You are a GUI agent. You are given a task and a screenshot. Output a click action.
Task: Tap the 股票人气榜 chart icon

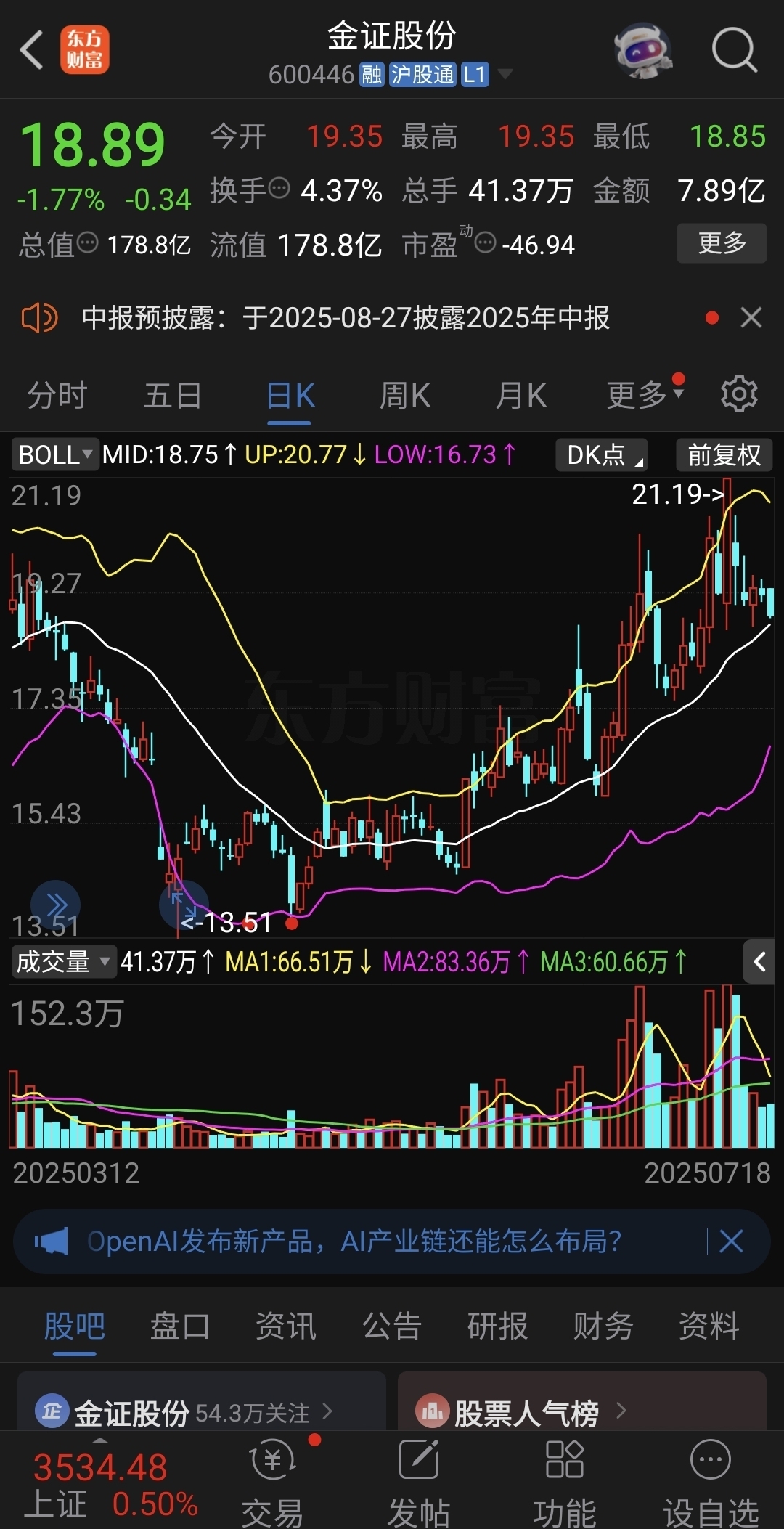(432, 1411)
